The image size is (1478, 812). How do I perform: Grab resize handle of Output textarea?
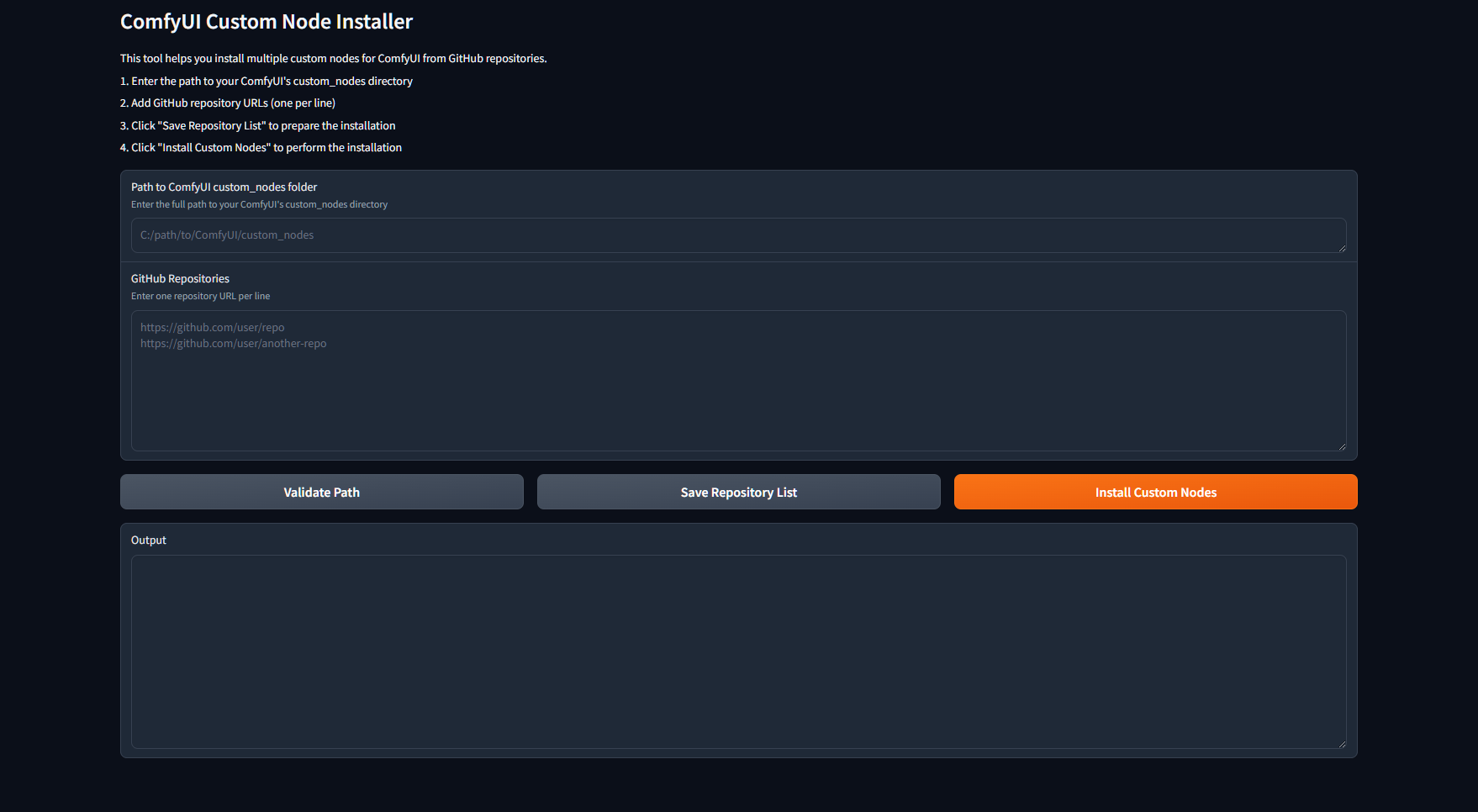click(x=1342, y=744)
